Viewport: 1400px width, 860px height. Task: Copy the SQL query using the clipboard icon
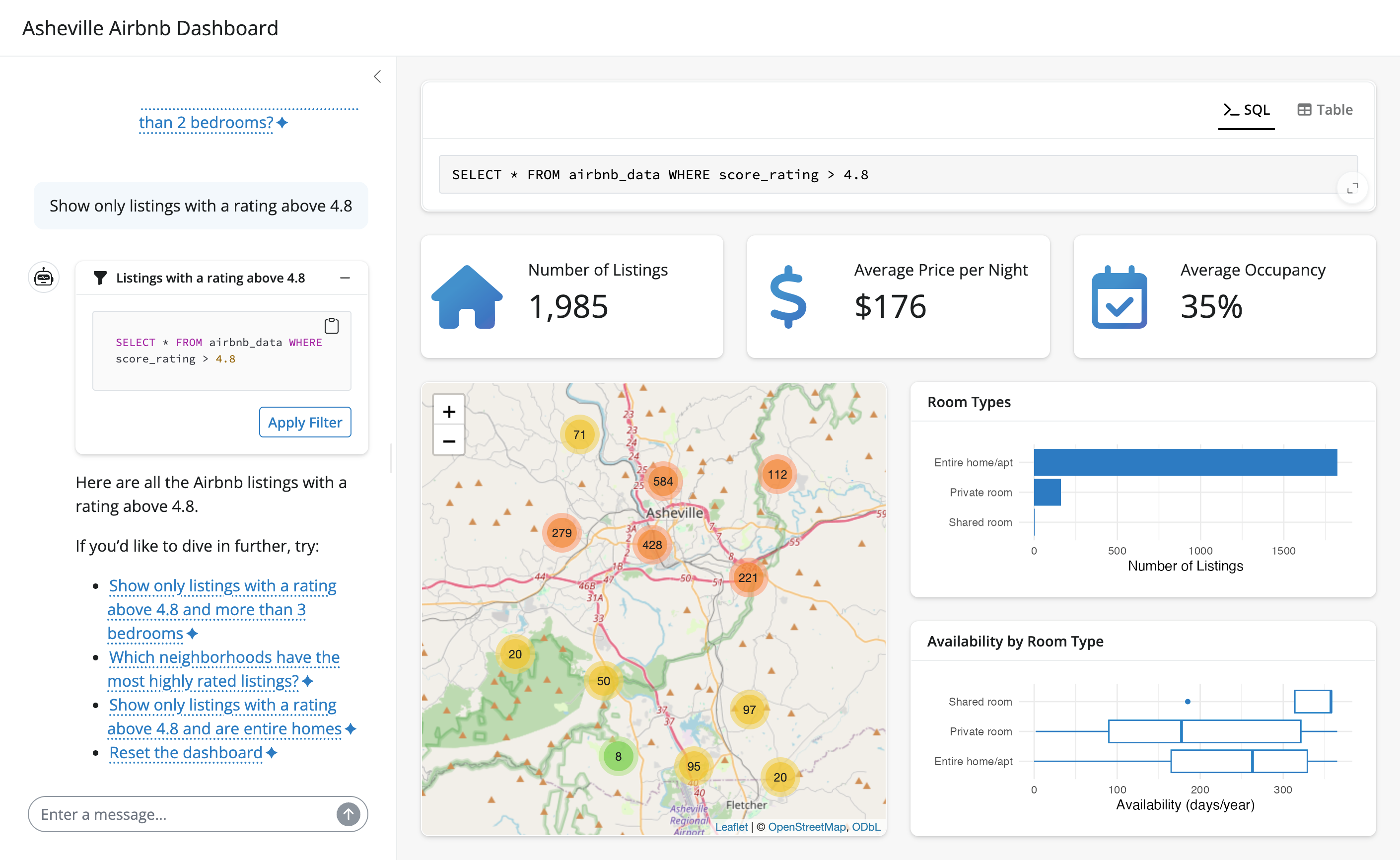coord(332,325)
